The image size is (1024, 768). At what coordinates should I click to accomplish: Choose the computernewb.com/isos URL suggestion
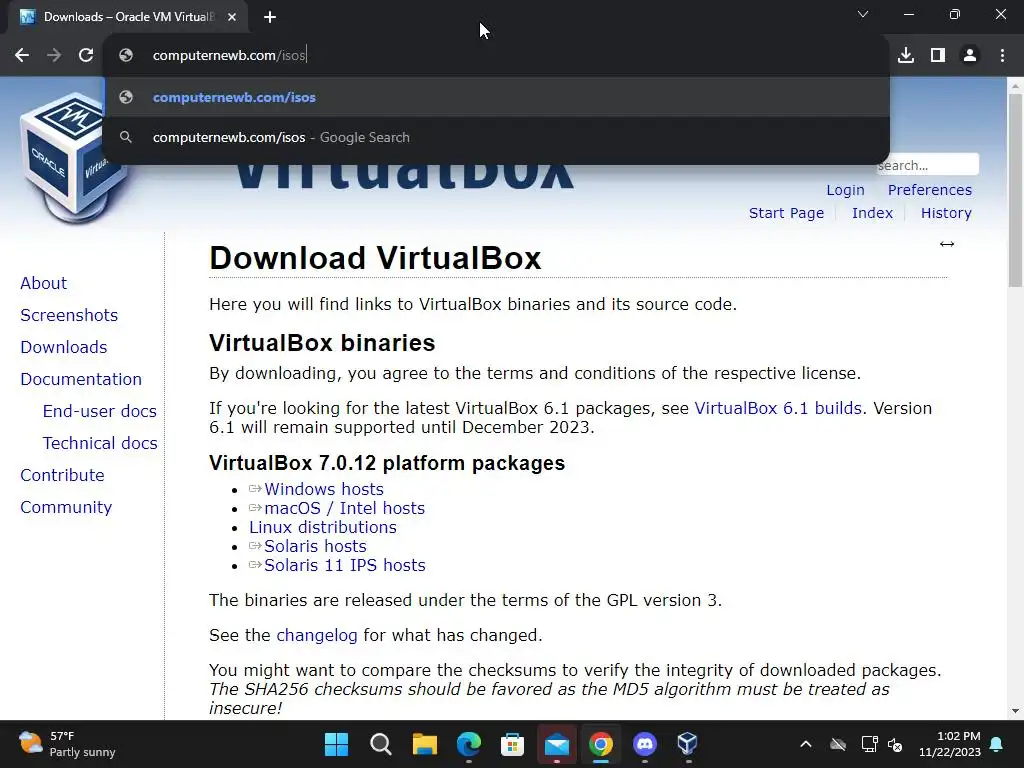pos(497,97)
